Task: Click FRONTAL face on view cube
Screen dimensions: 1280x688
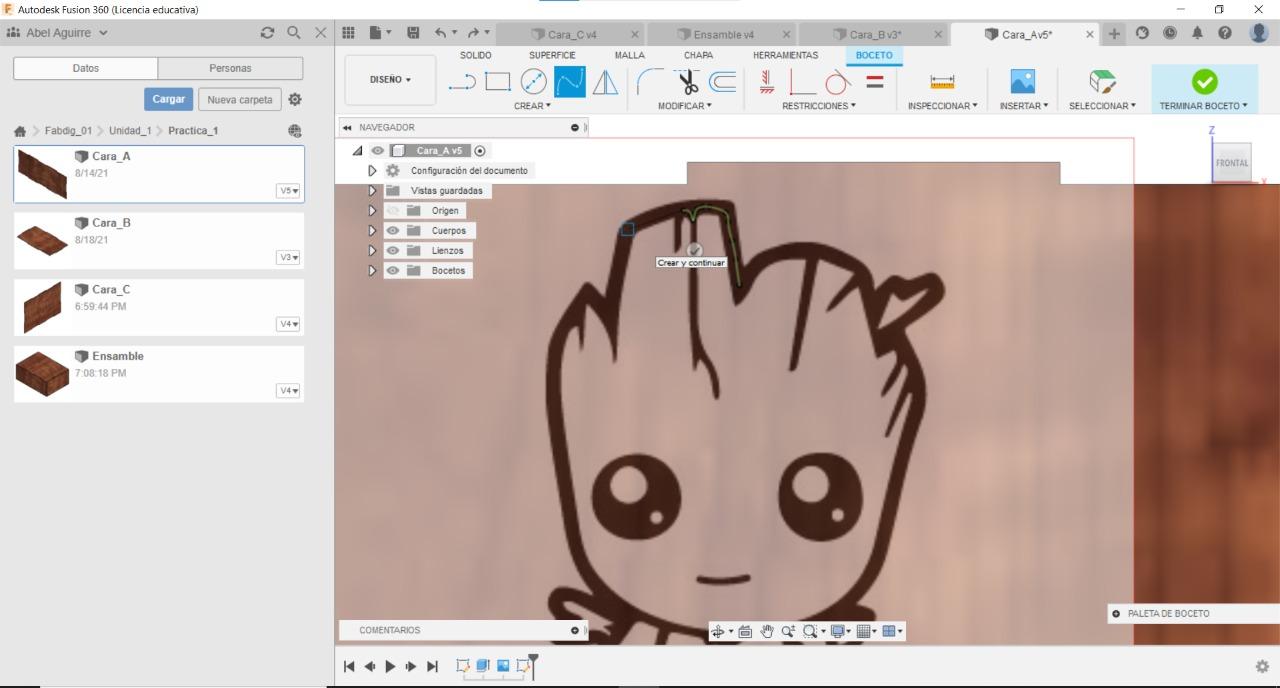Action: [1232, 163]
